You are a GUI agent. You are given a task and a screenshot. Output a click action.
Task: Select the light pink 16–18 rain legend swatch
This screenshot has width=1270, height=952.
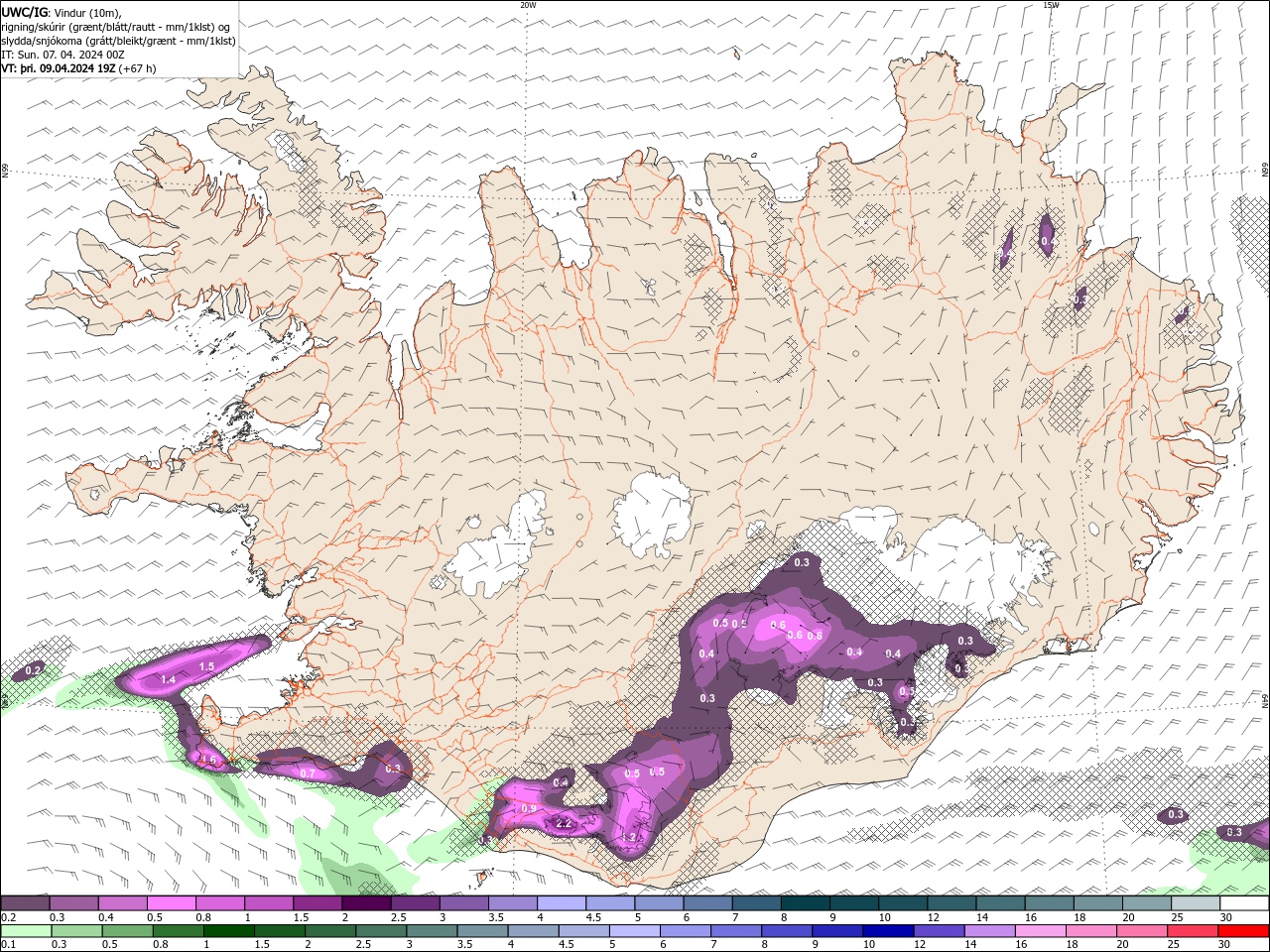1041,931
